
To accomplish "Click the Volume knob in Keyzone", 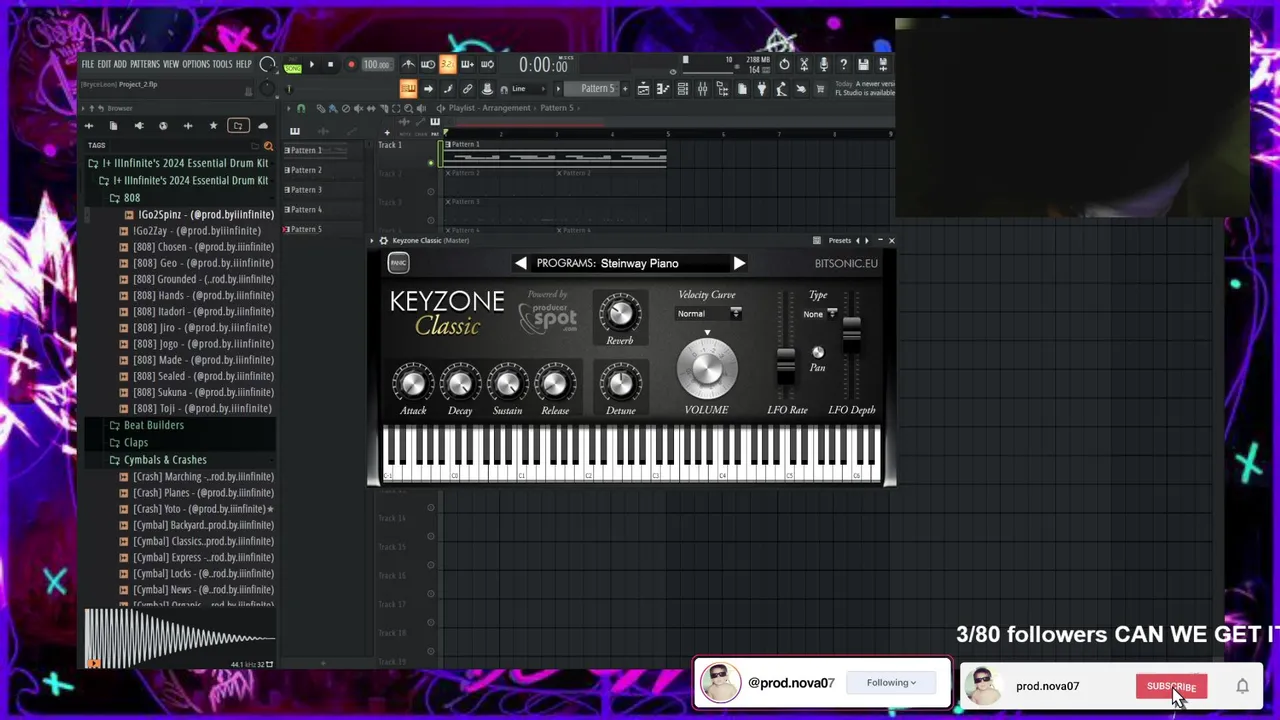I will (x=706, y=369).
